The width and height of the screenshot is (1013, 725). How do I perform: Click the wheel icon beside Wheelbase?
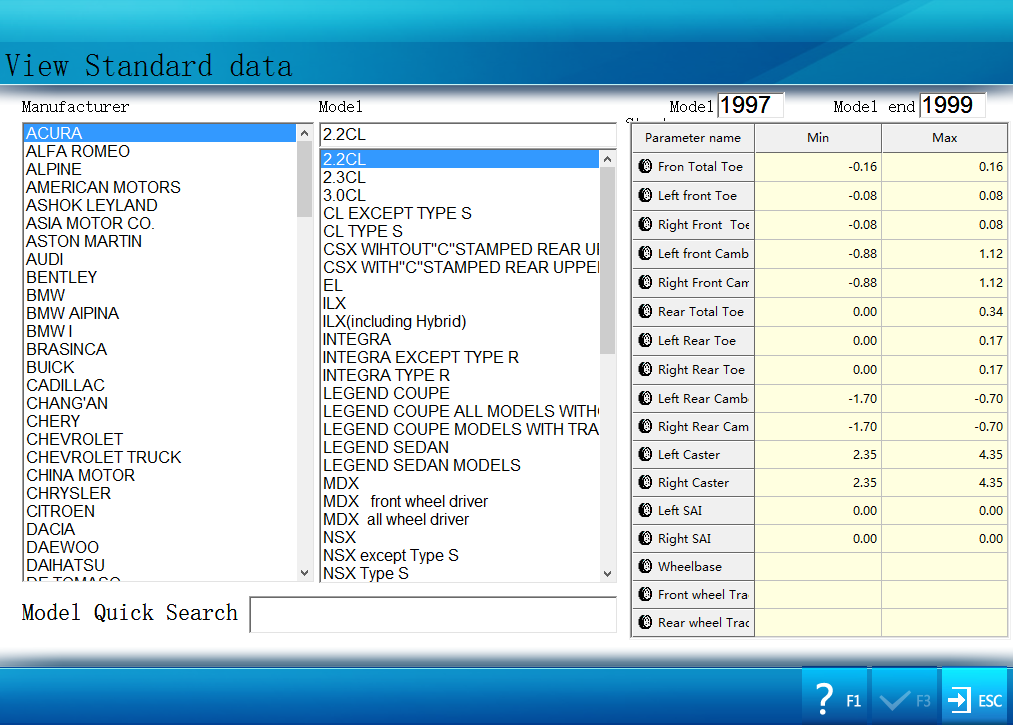[645, 567]
